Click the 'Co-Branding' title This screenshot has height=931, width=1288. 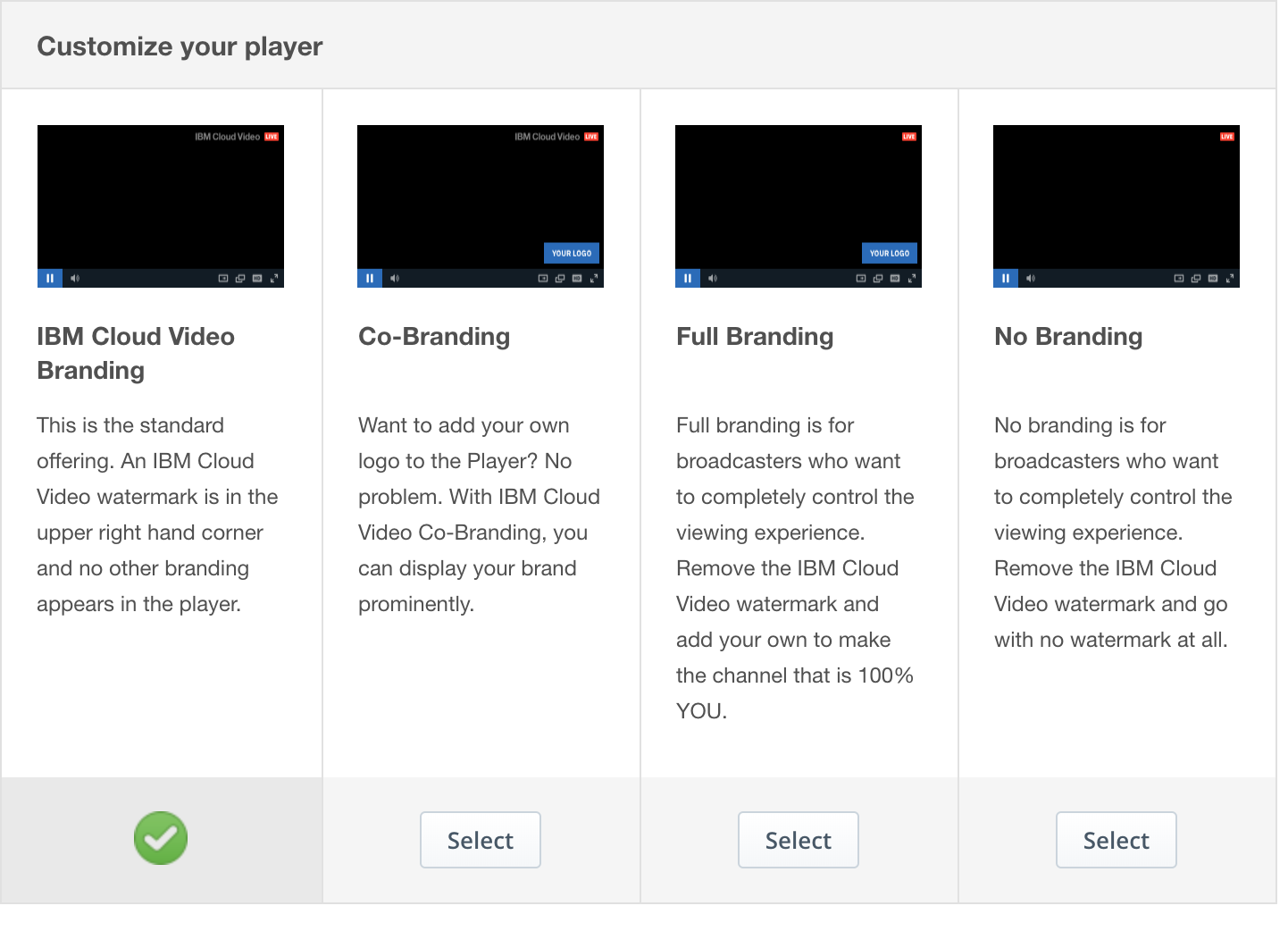click(434, 337)
